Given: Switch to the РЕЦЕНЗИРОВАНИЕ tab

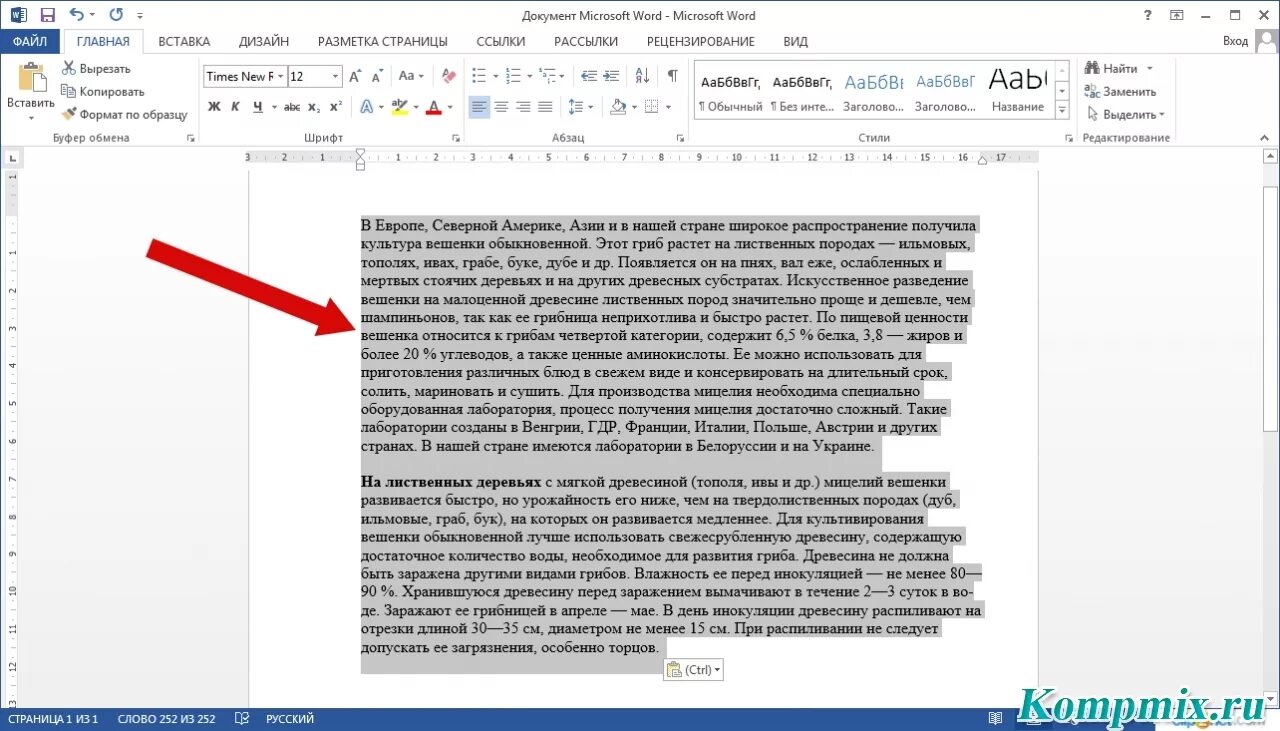Looking at the screenshot, I should click(701, 41).
